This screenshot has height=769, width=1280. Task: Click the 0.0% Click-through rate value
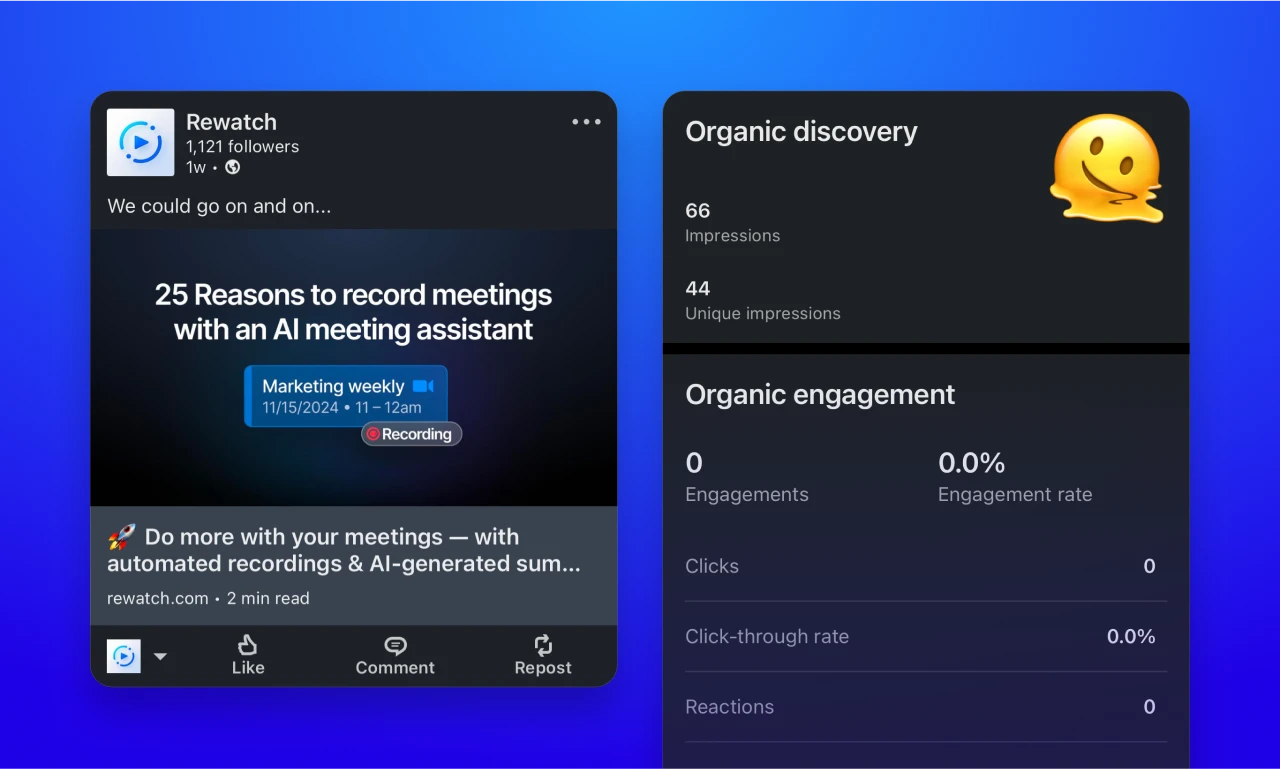pos(1131,636)
